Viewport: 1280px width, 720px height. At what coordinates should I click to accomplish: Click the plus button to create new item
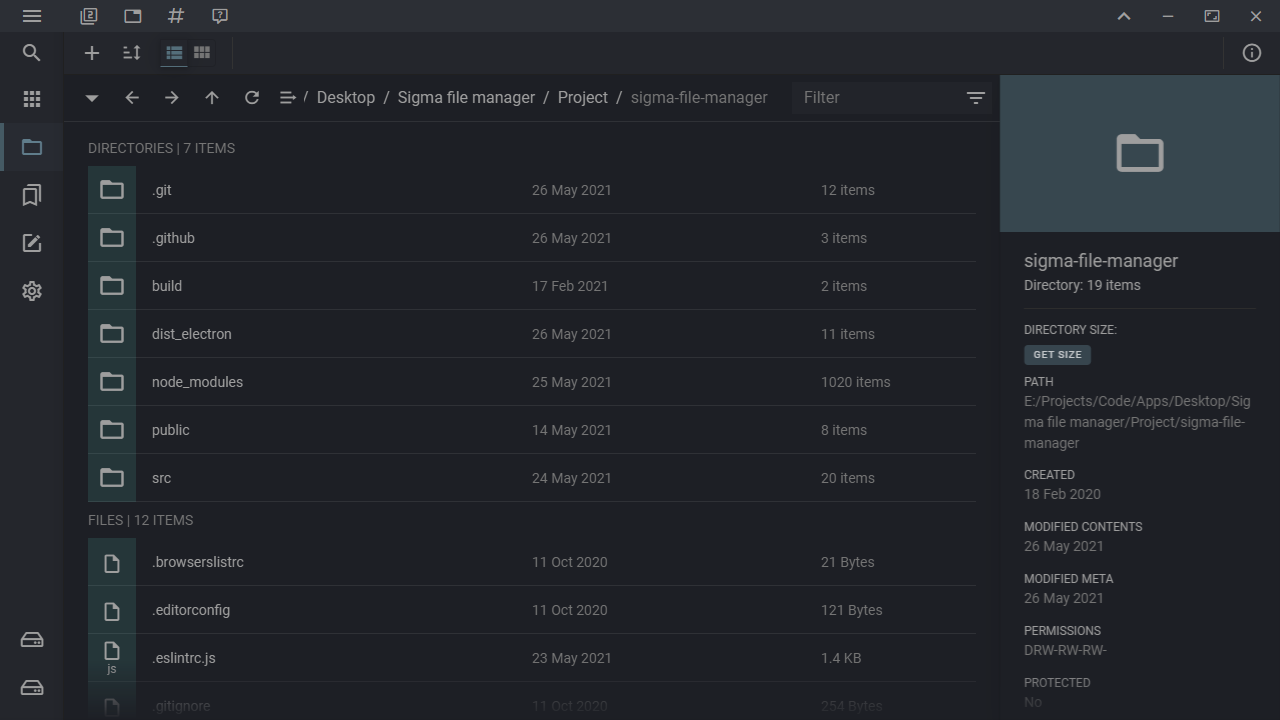point(92,53)
